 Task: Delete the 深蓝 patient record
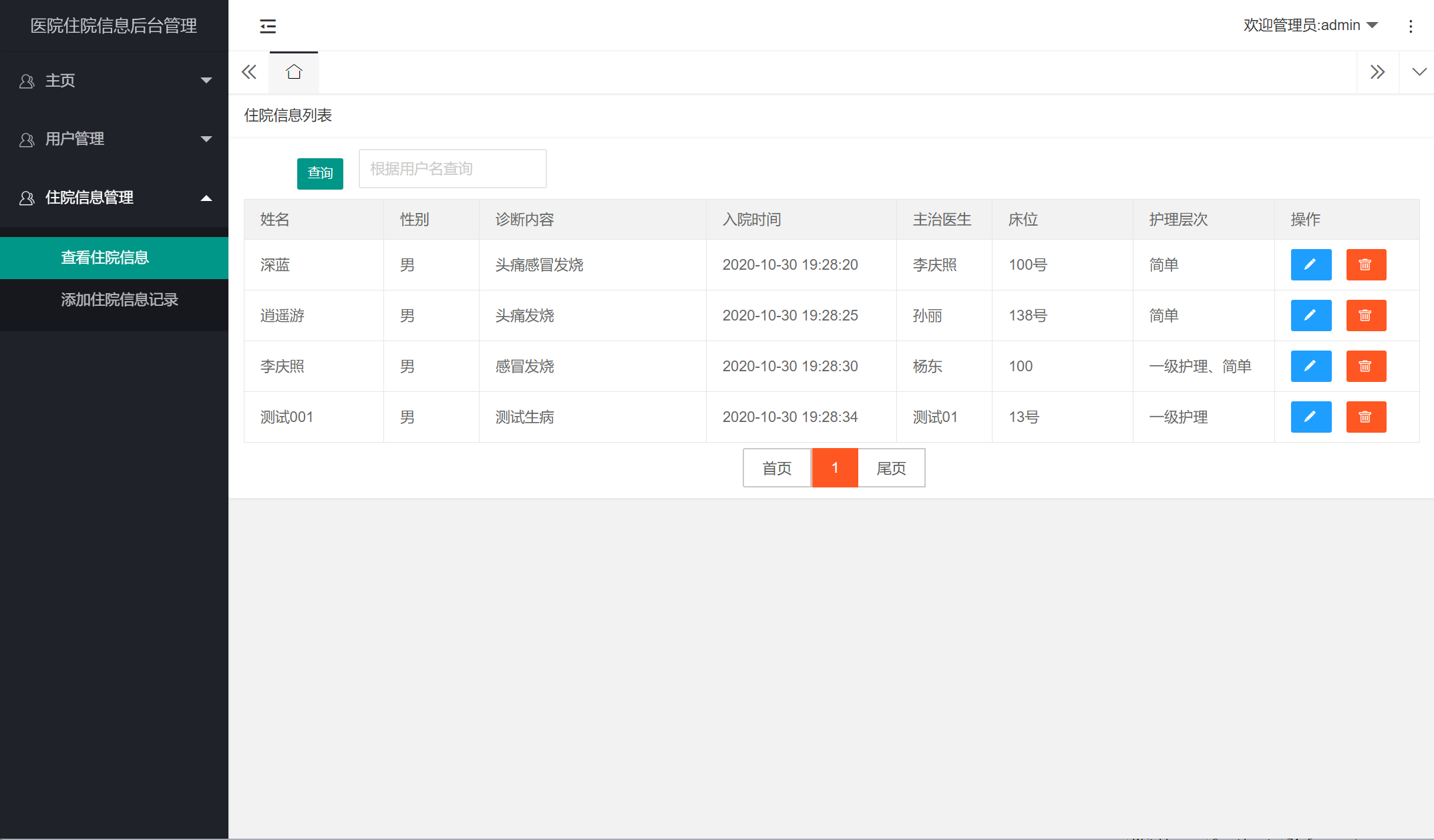pos(1366,265)
